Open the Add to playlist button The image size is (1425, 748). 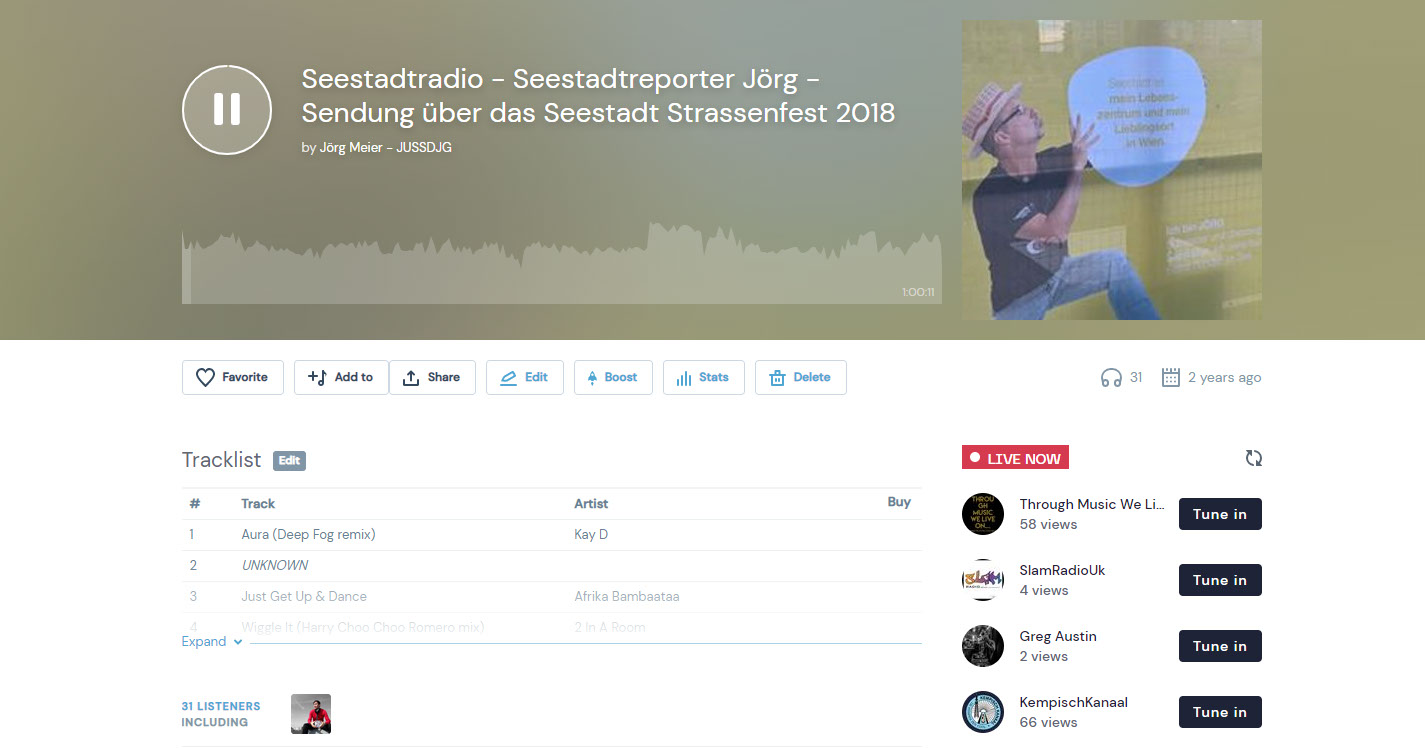341,377
